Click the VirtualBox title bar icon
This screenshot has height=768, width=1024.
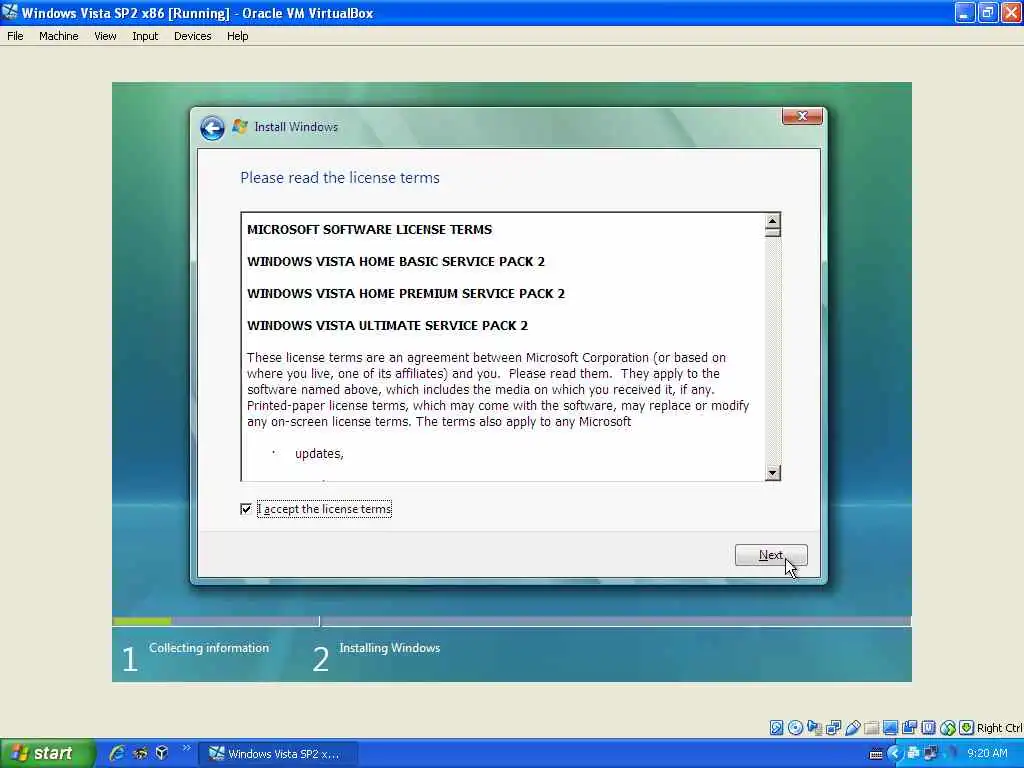10,12
